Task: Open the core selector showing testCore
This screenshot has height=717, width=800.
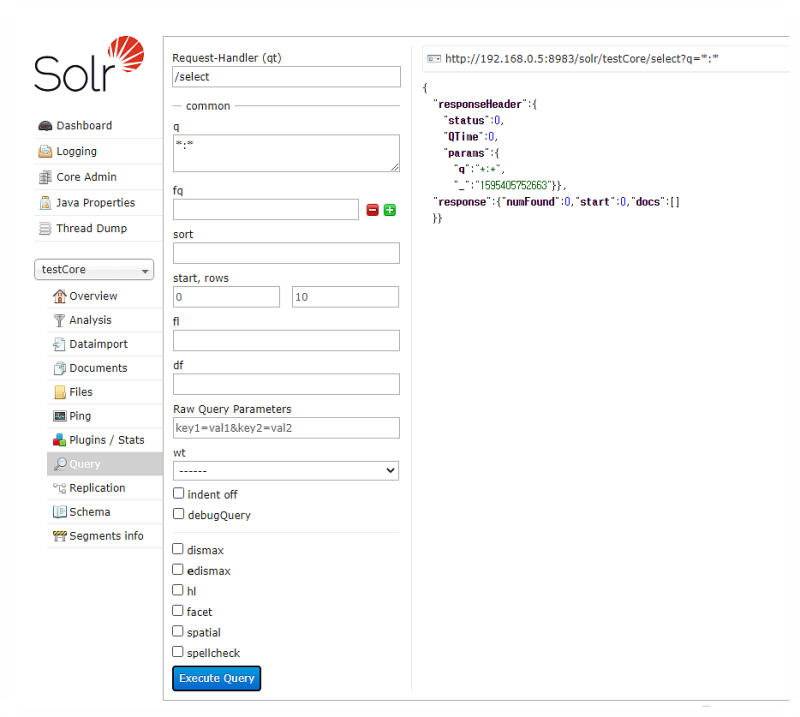Action: point(93,269)
